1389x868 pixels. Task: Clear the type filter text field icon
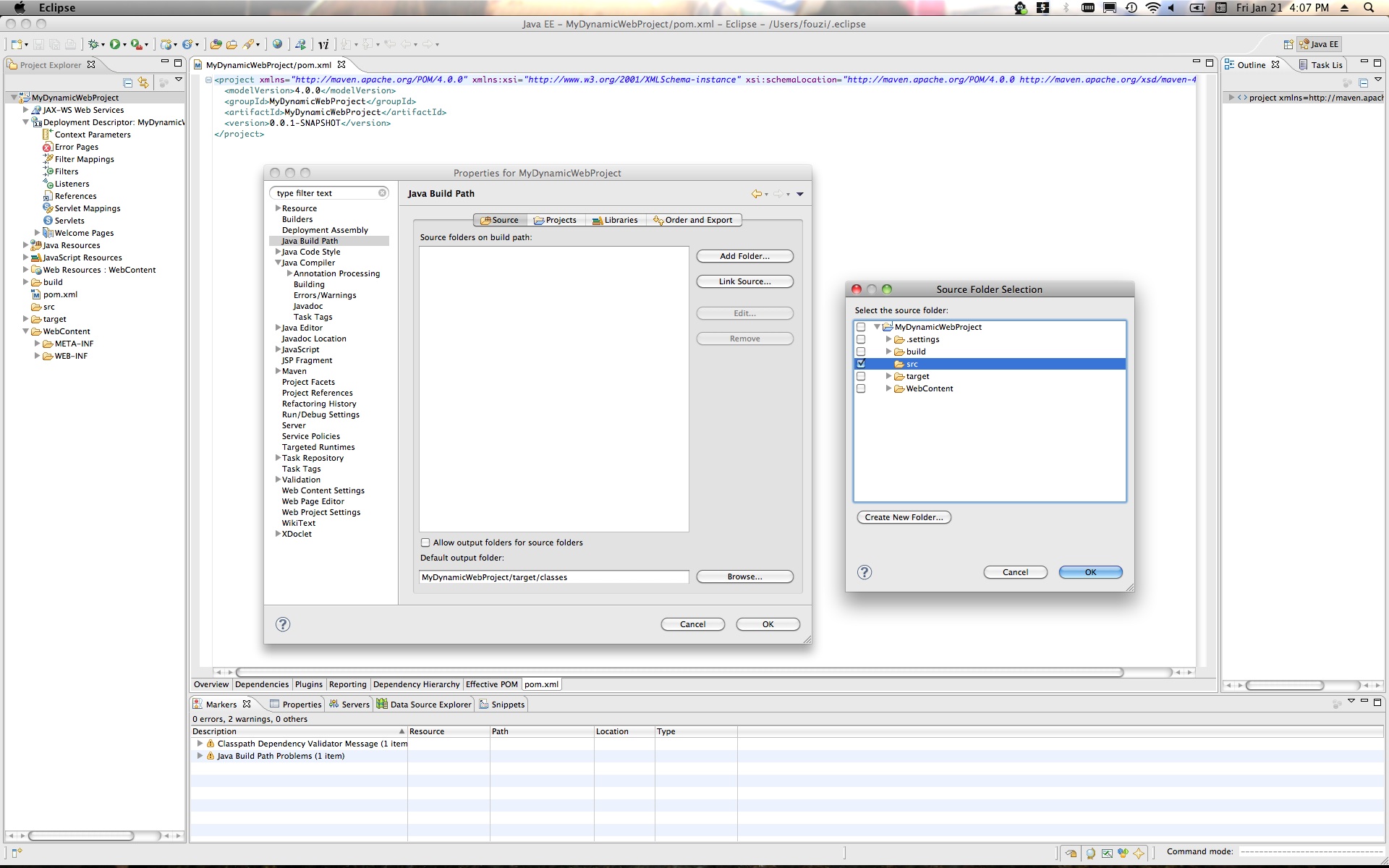pos(382,193)
